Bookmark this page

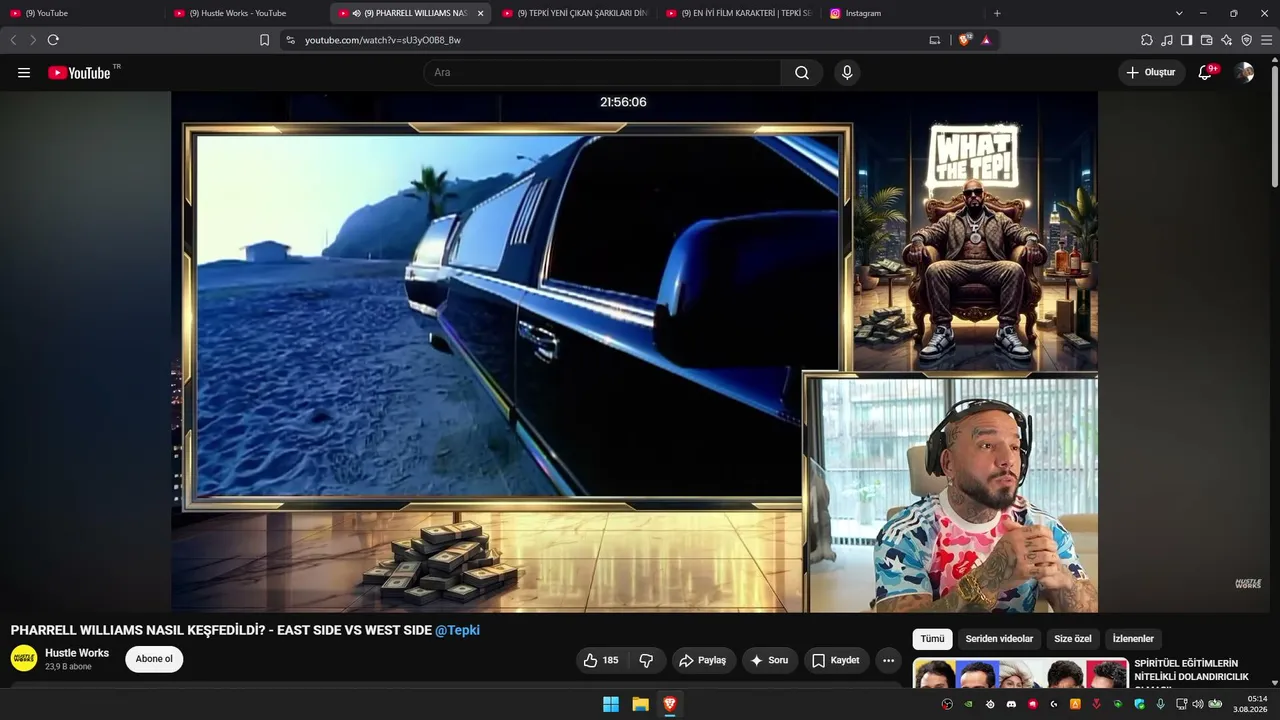tap(264, 40)
